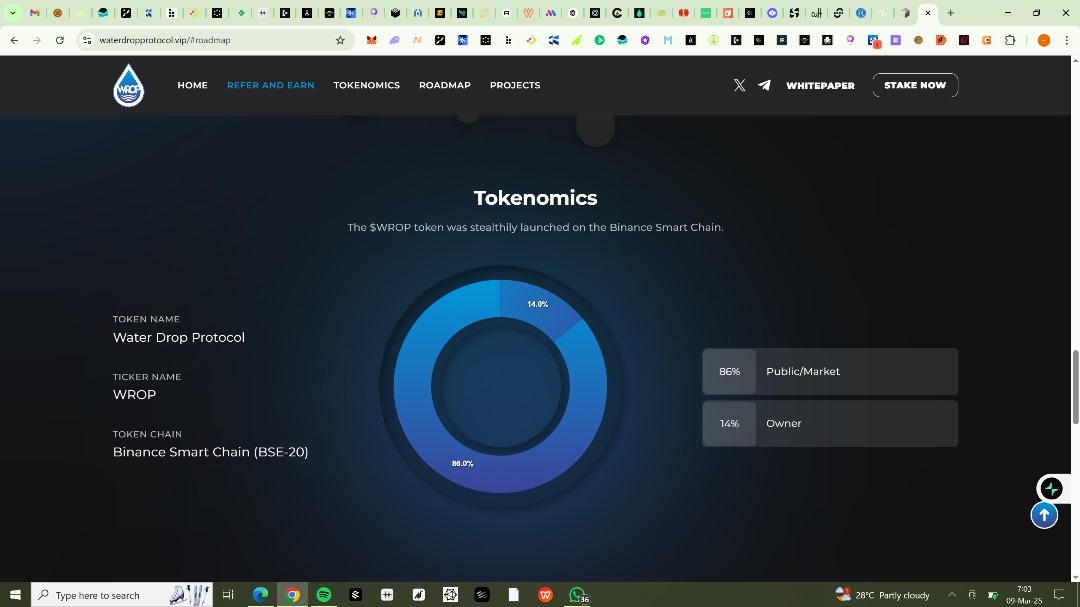
Task: Open the weather widget showing 28°C
Action: click(882, 595)
